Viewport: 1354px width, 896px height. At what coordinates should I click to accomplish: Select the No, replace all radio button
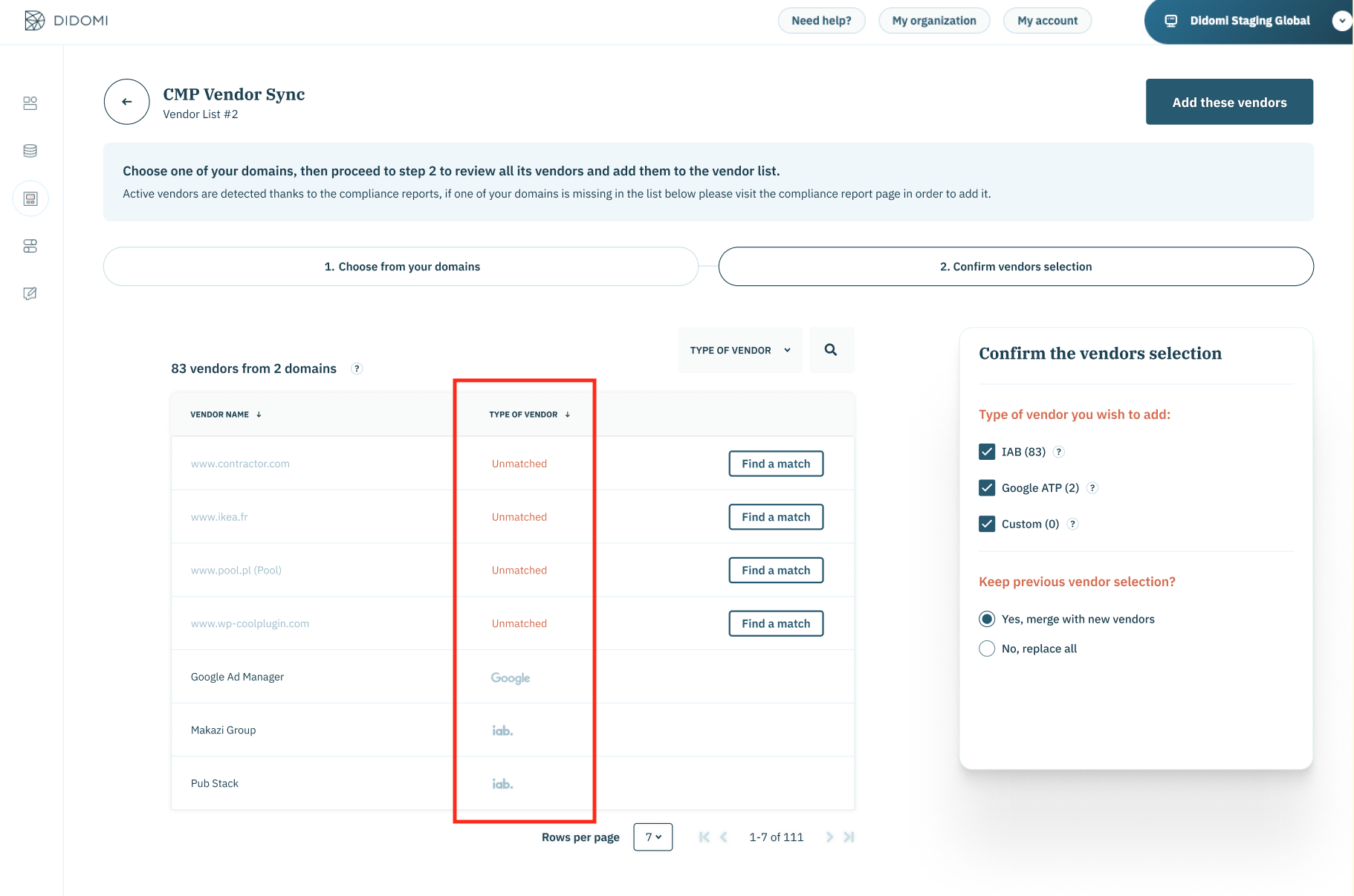tap(987, 648)
